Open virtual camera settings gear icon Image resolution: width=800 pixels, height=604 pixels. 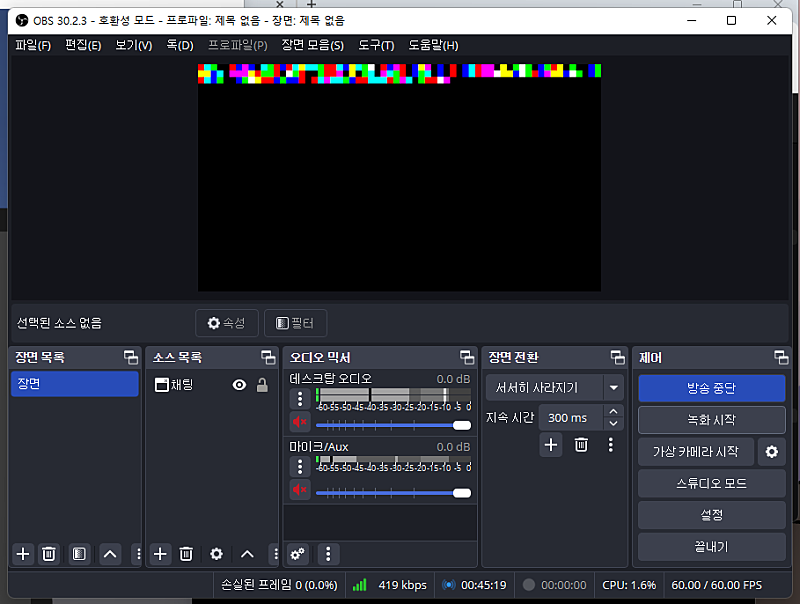(x=771, y=451)
